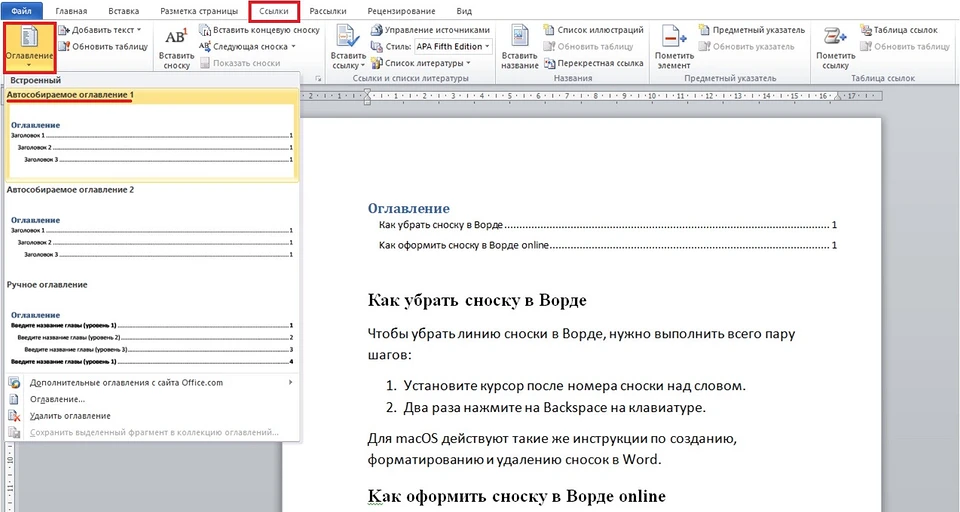960x512 pixels.
Task: Click the Вставить сноску footnote icon
Action: click(176, 46)
